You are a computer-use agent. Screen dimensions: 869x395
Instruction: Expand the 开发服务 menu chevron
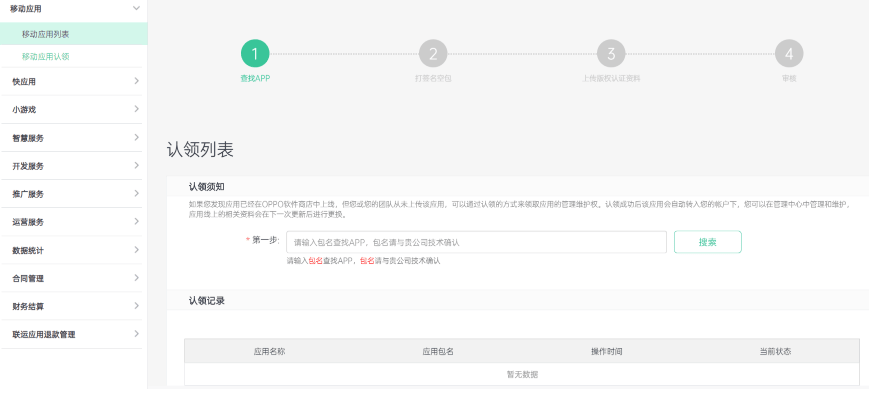[136, 166]
